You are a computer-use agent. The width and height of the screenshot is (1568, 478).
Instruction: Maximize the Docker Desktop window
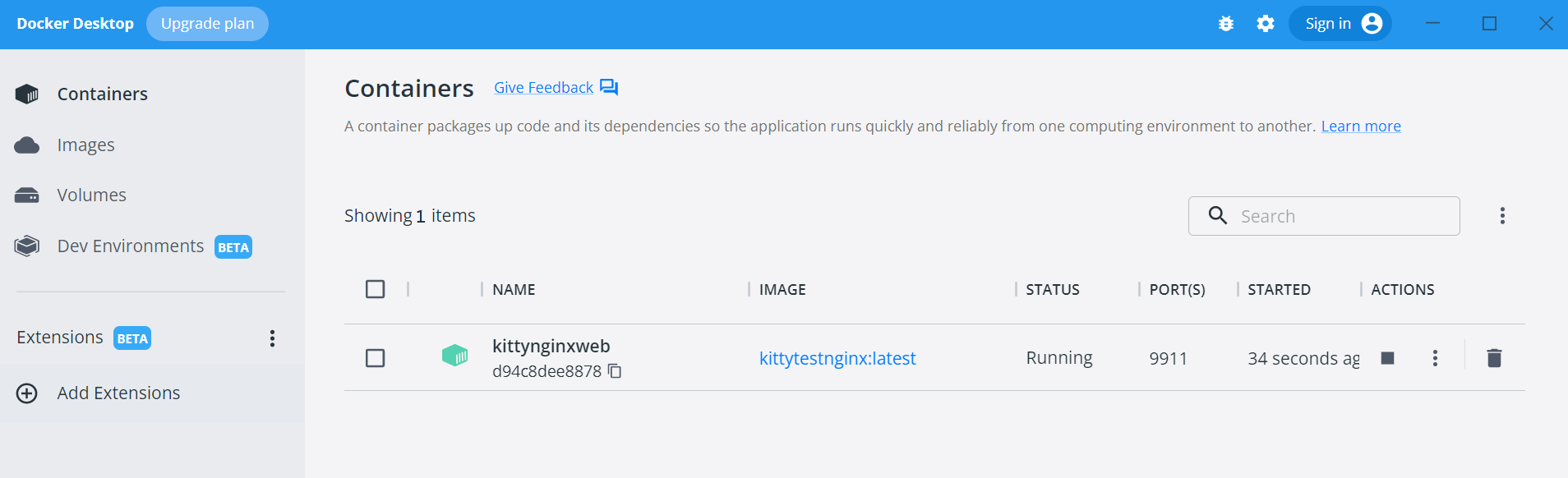click(1489, 24)
